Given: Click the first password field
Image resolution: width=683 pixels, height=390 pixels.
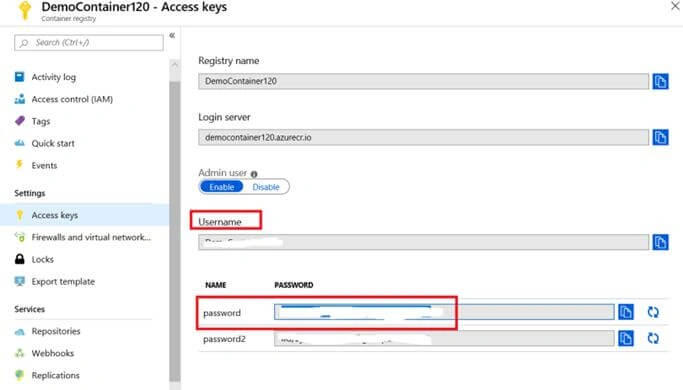Looking at the screenshot, I should pyautogui.click(x=444, y=312).
